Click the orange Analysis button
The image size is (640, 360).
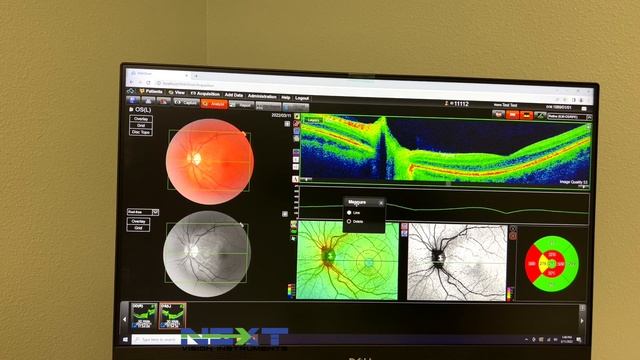click(x=214, y=104)
